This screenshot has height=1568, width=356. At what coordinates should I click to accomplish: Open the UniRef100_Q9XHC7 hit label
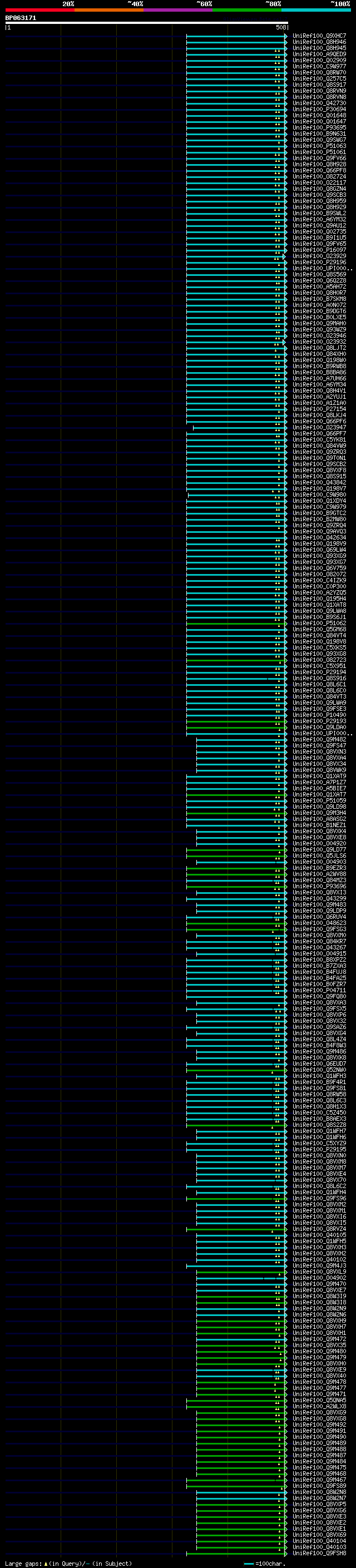[319, 36]
